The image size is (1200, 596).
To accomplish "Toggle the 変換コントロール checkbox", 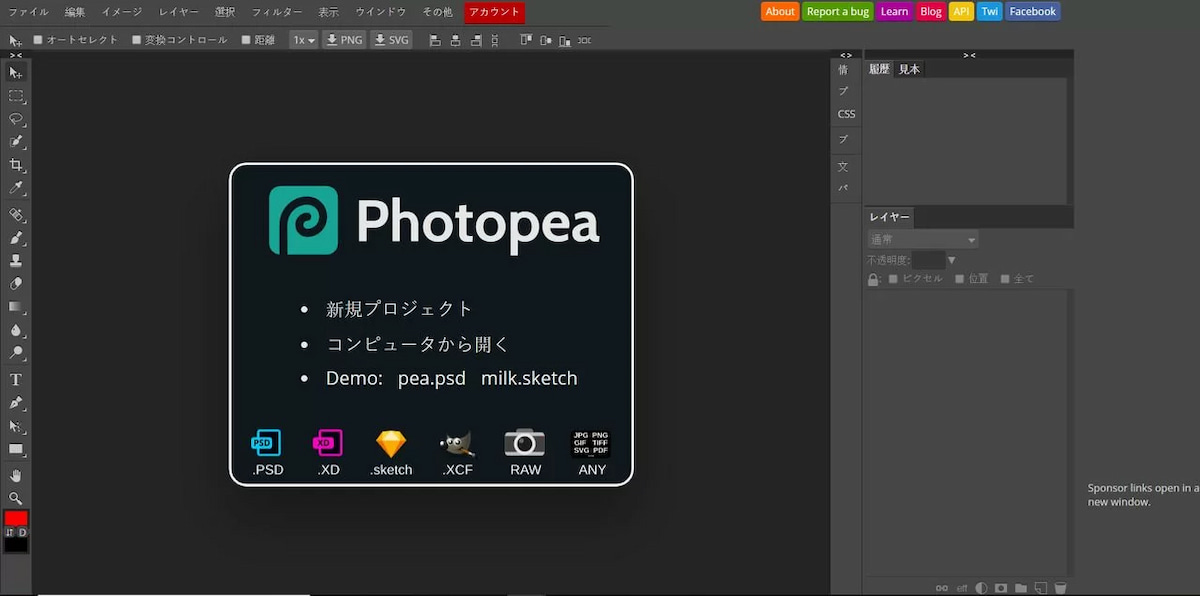I will coord(137,40).
